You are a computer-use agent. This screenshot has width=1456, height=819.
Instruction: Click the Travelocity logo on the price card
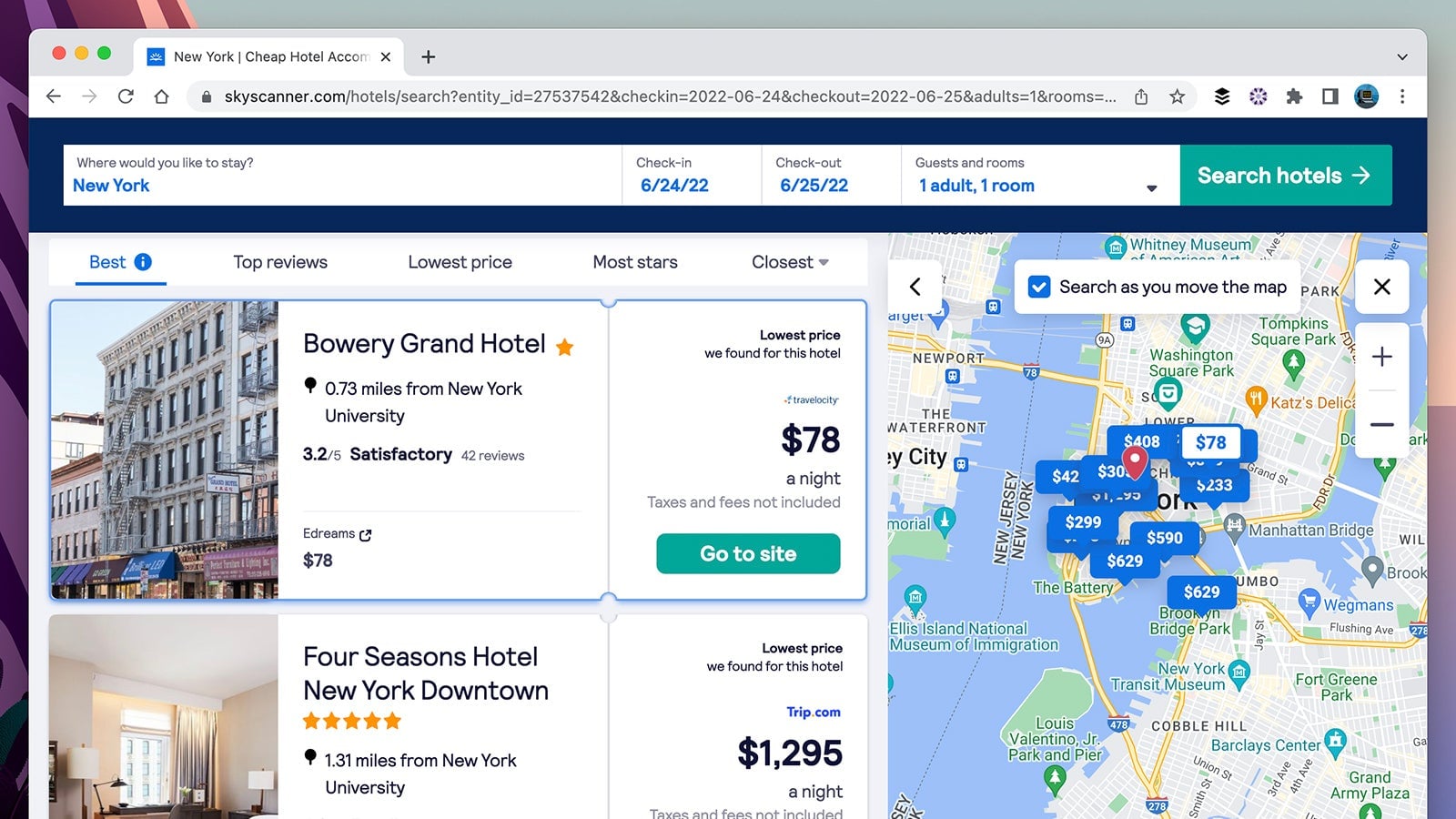point(810,399)
